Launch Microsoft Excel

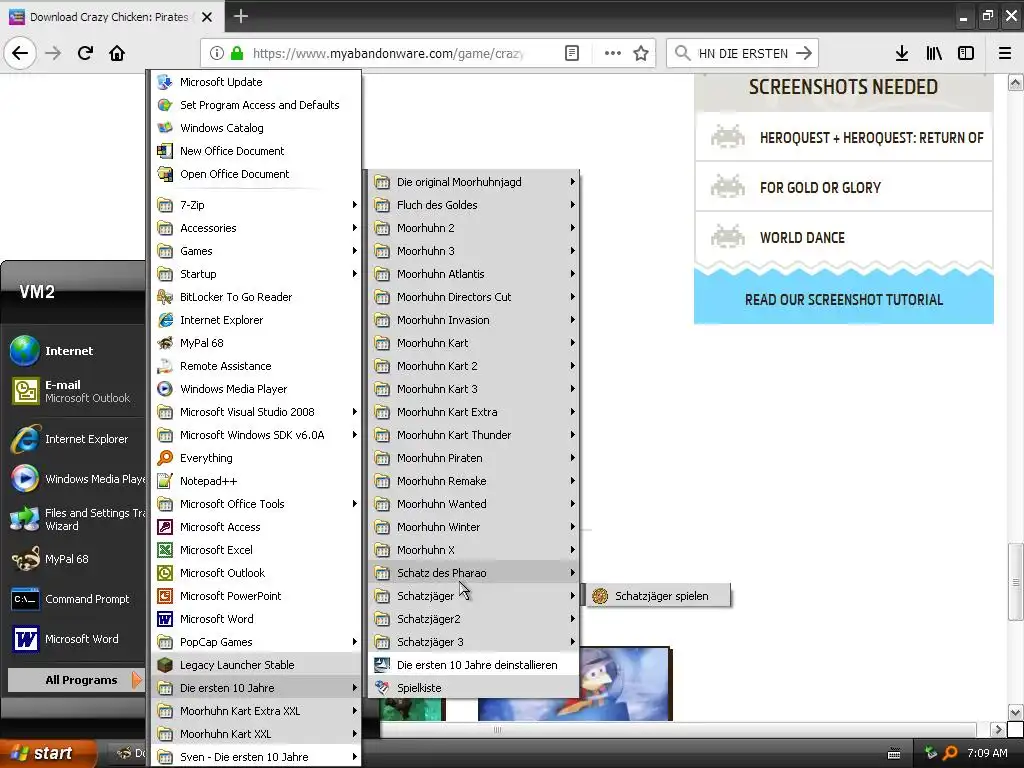tap(257, 550)
